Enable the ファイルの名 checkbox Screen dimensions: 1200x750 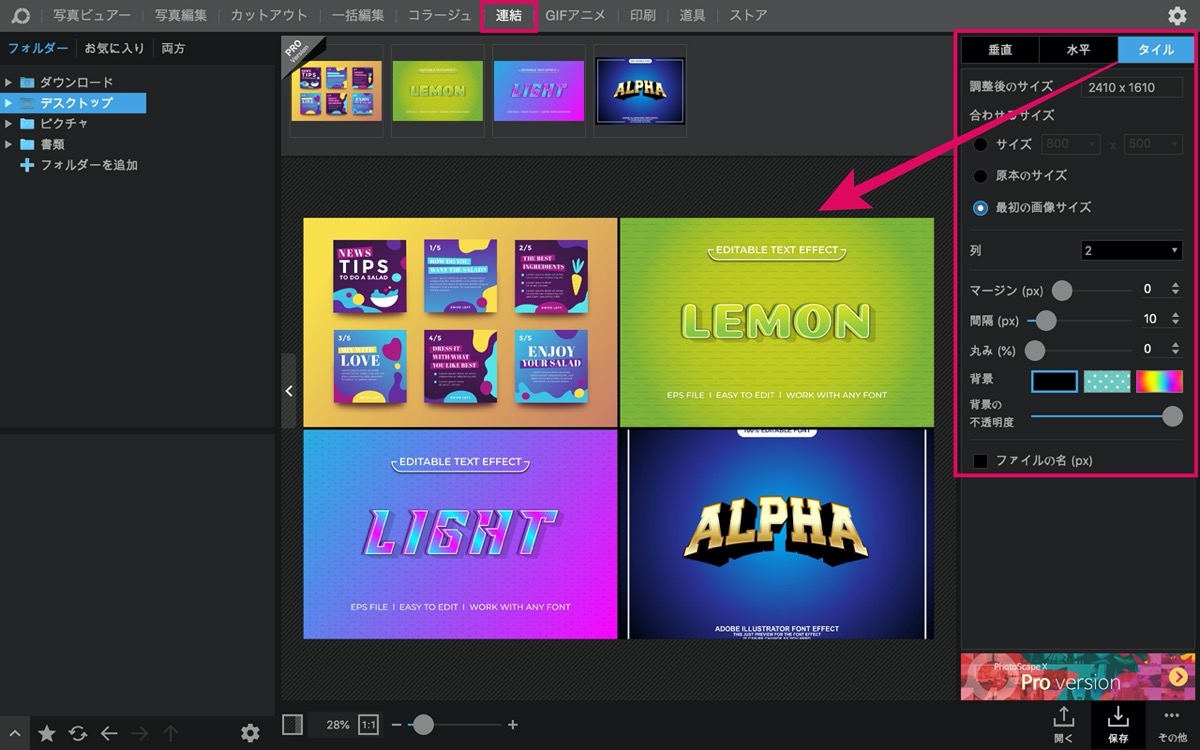[x=981, y=461]
